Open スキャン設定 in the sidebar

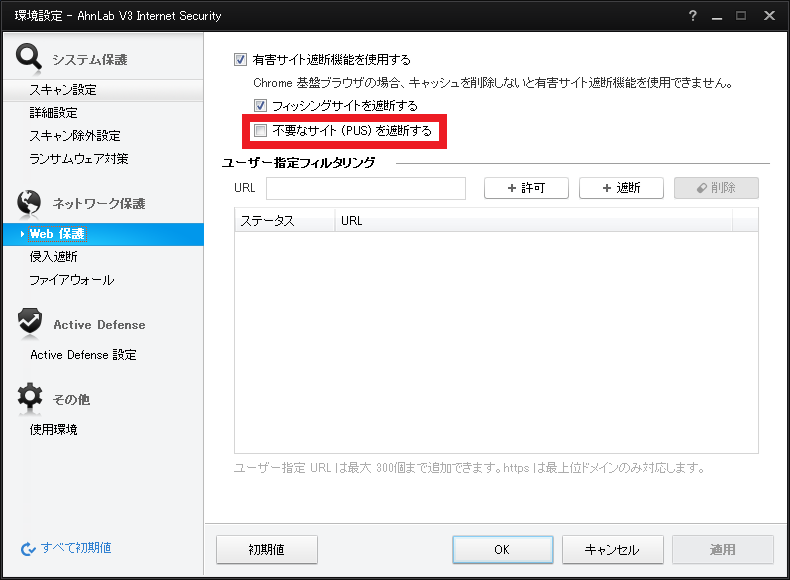click(x=103, y=90)
